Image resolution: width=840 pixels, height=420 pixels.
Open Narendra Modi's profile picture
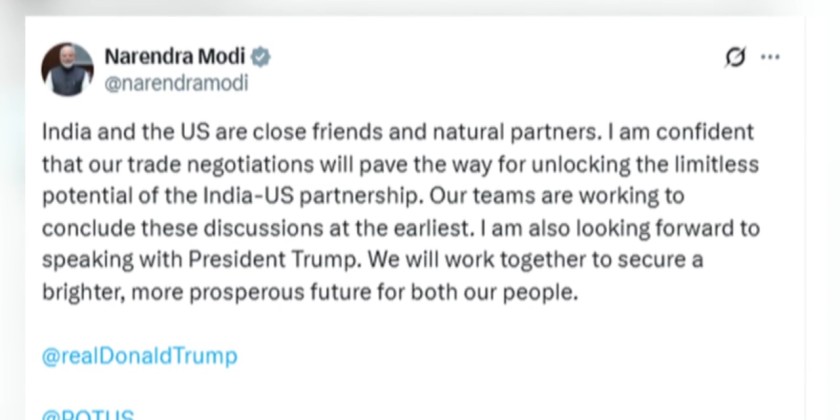tap(67, 70)
